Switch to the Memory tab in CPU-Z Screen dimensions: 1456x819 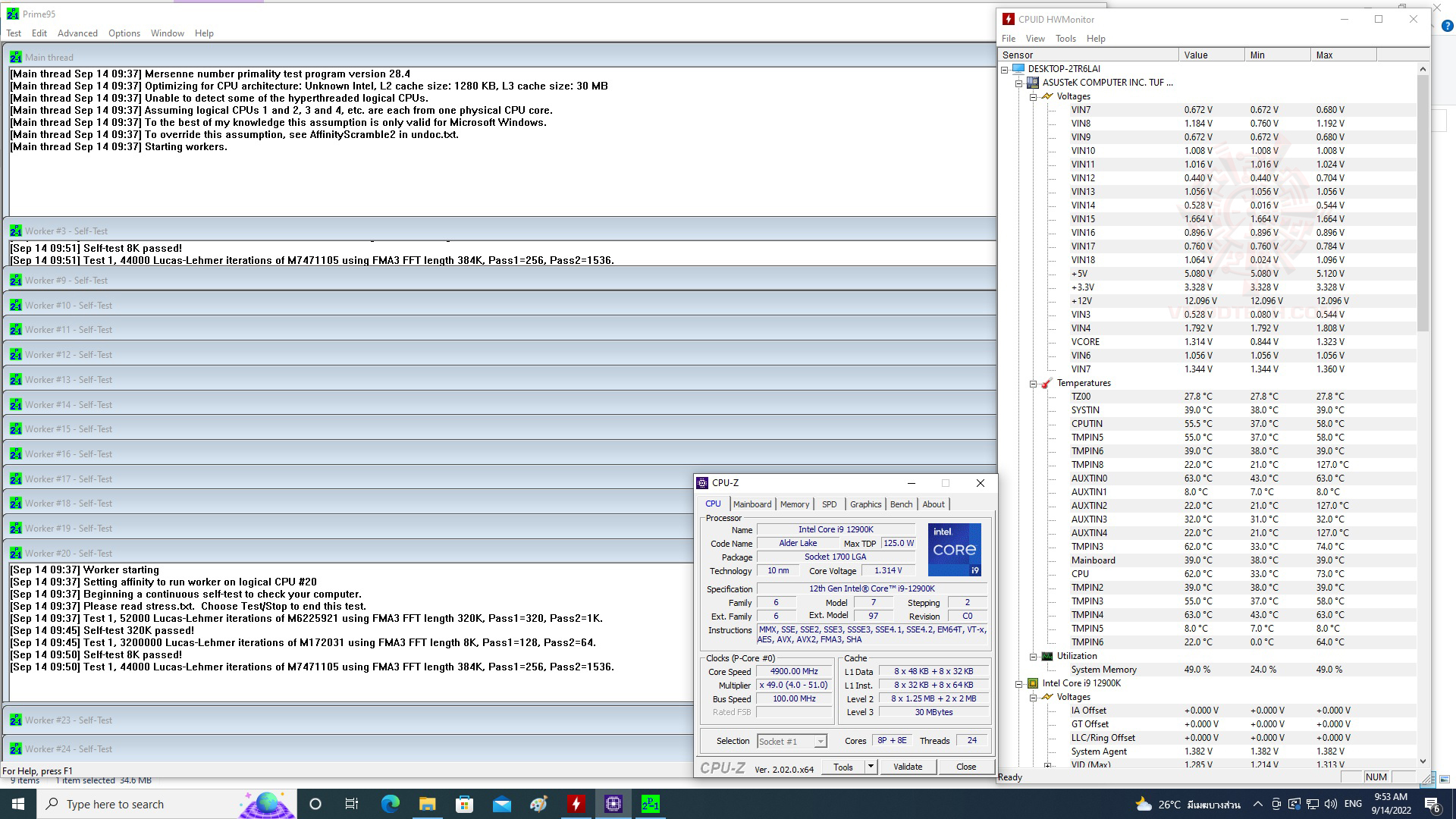coord(794,504)
